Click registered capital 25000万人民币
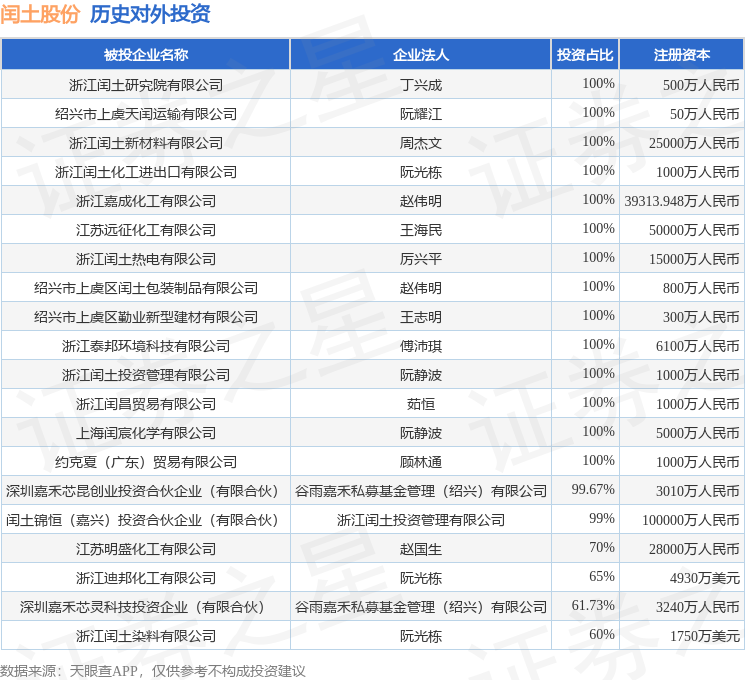Image resolution: width=745 pixels, height=680 pixels. (x=694, y=143)
